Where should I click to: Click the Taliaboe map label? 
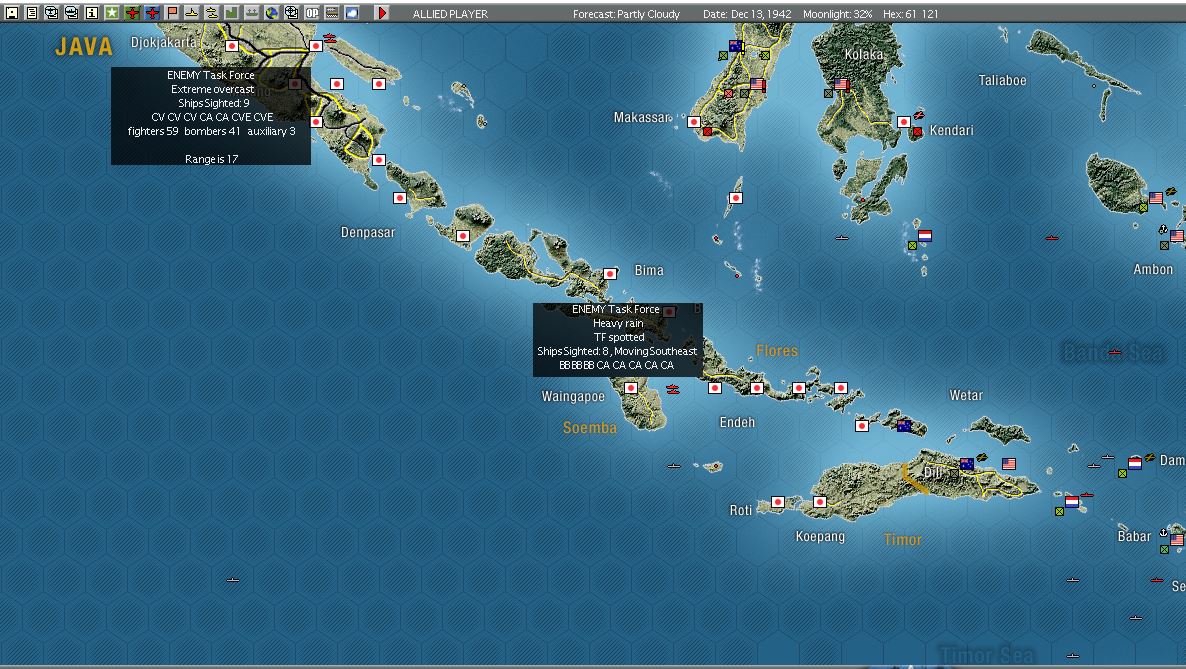coord(1002,80)
